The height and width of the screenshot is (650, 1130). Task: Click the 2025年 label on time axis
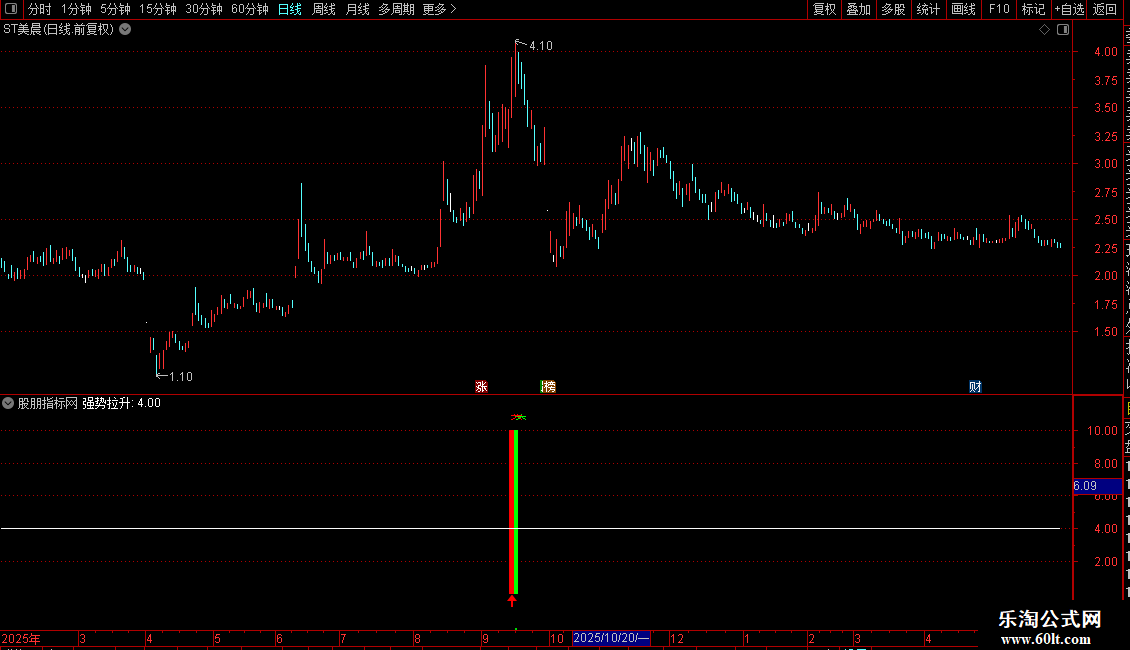click(x=21, y=639)
